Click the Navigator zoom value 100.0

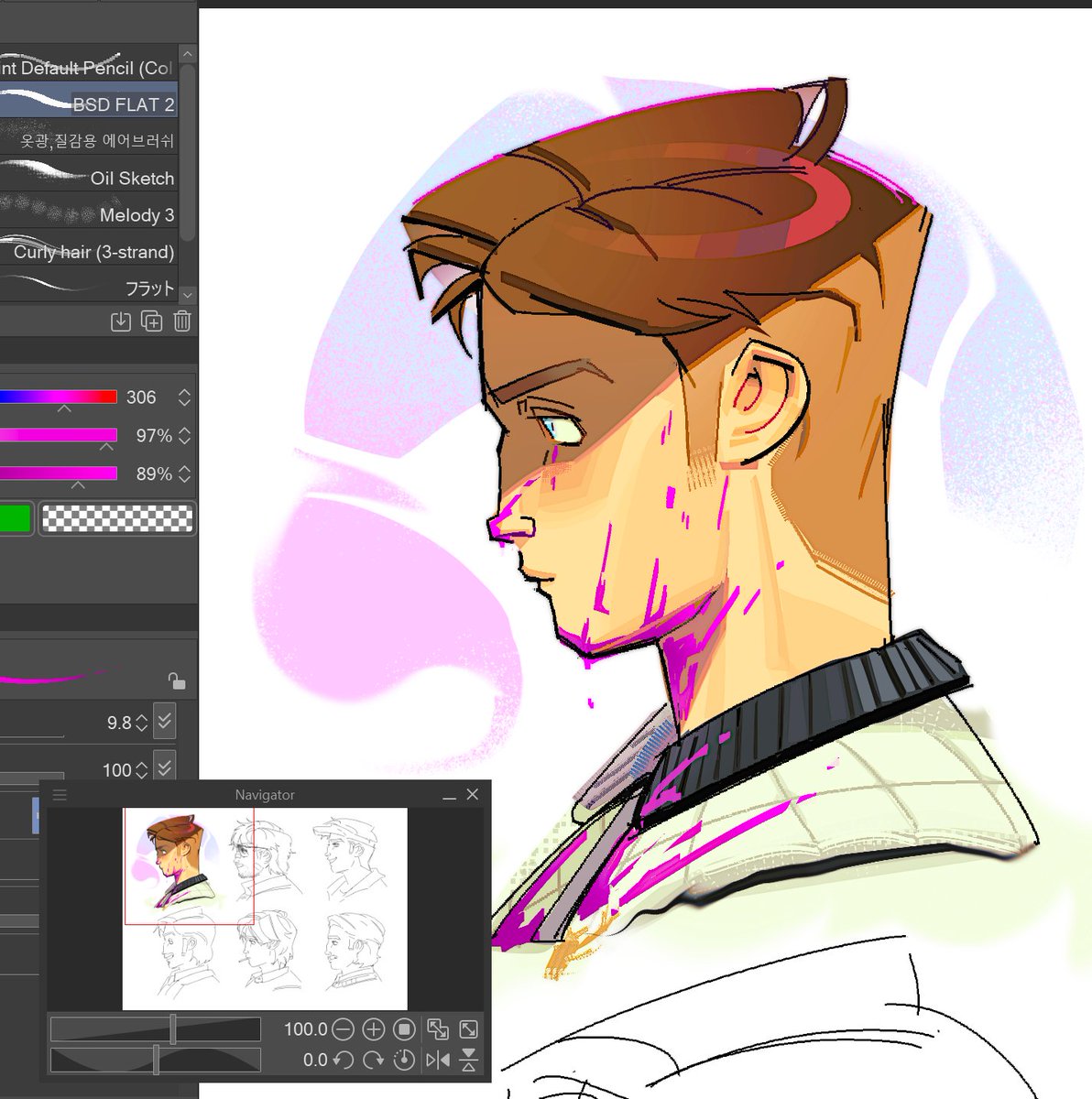tap(305, 1029)
